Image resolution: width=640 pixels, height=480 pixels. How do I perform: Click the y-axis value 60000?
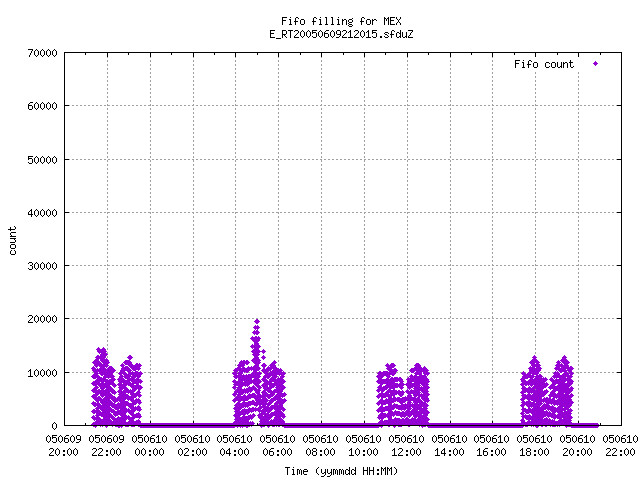click(x=42, y=106)
